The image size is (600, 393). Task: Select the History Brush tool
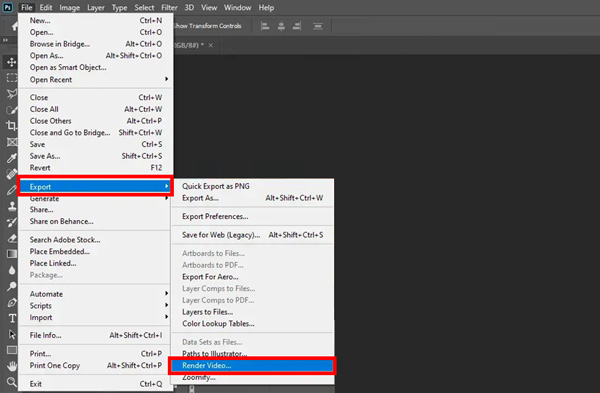(11, 222)
